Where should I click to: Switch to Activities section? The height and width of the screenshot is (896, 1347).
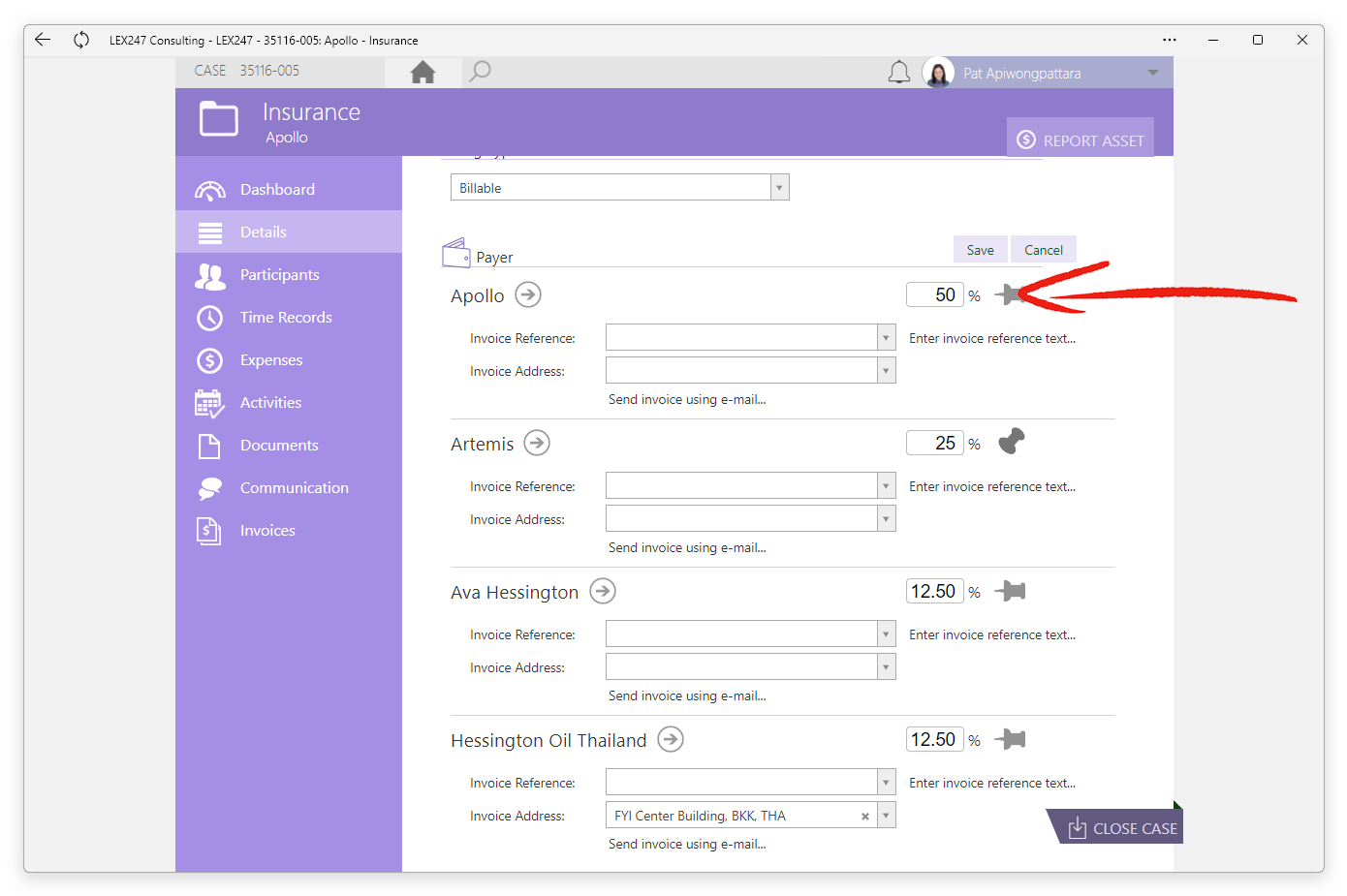[289, 403]
